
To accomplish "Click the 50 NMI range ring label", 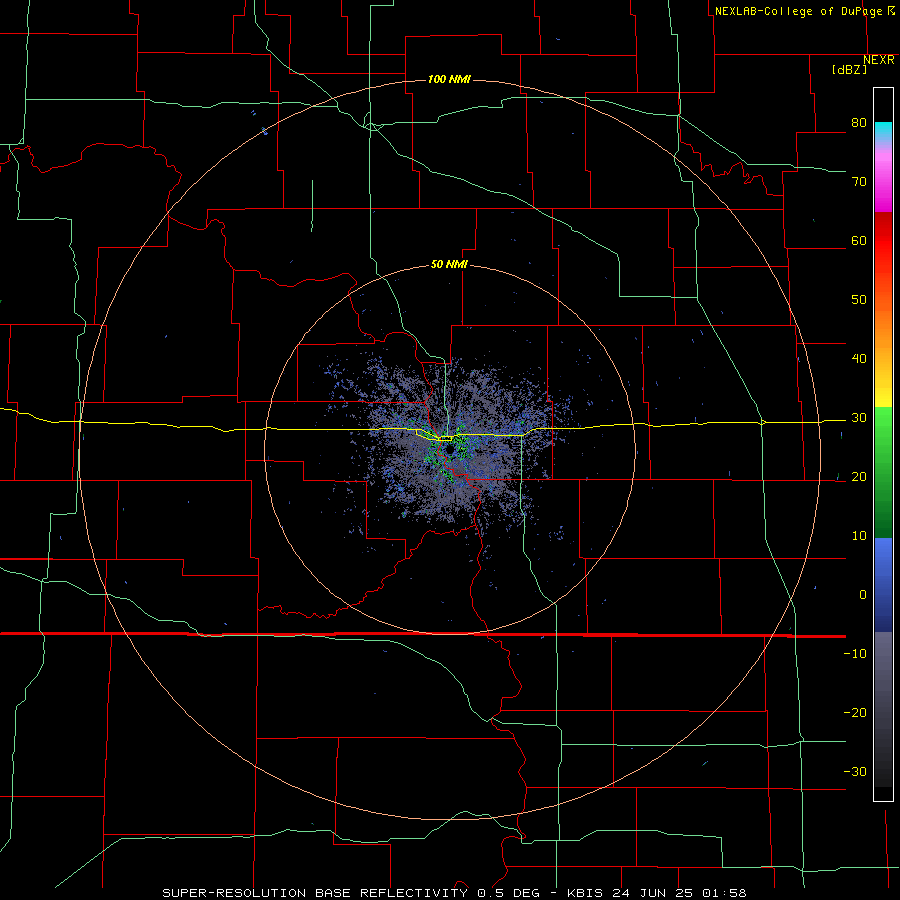I will (x=449, y=265).
